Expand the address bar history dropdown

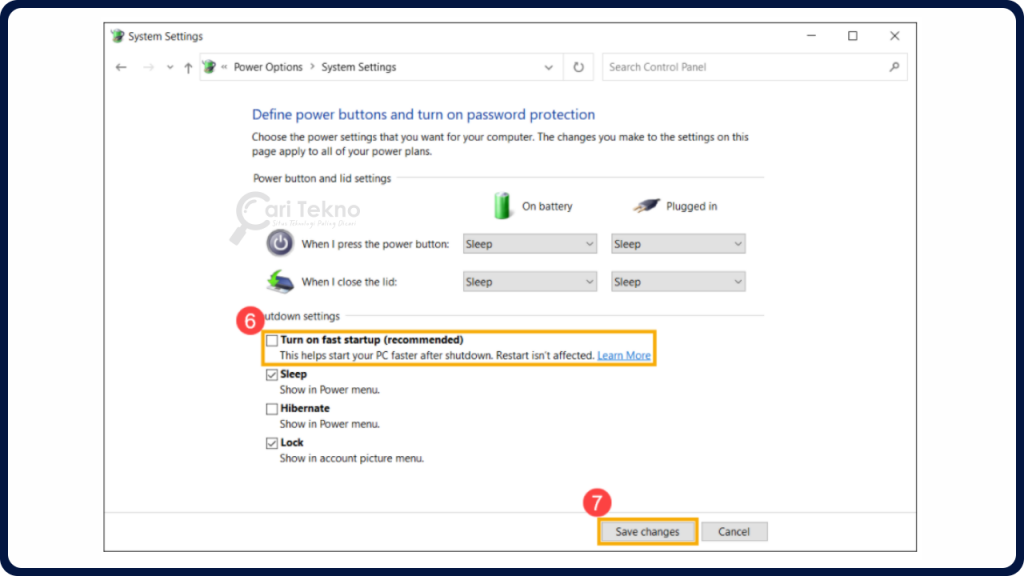[x=548, y=66]
